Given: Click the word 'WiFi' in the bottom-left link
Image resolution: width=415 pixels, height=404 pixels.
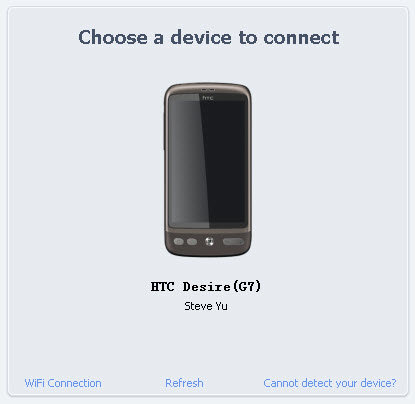Looking at the screenshot, I should click(35, 383).
